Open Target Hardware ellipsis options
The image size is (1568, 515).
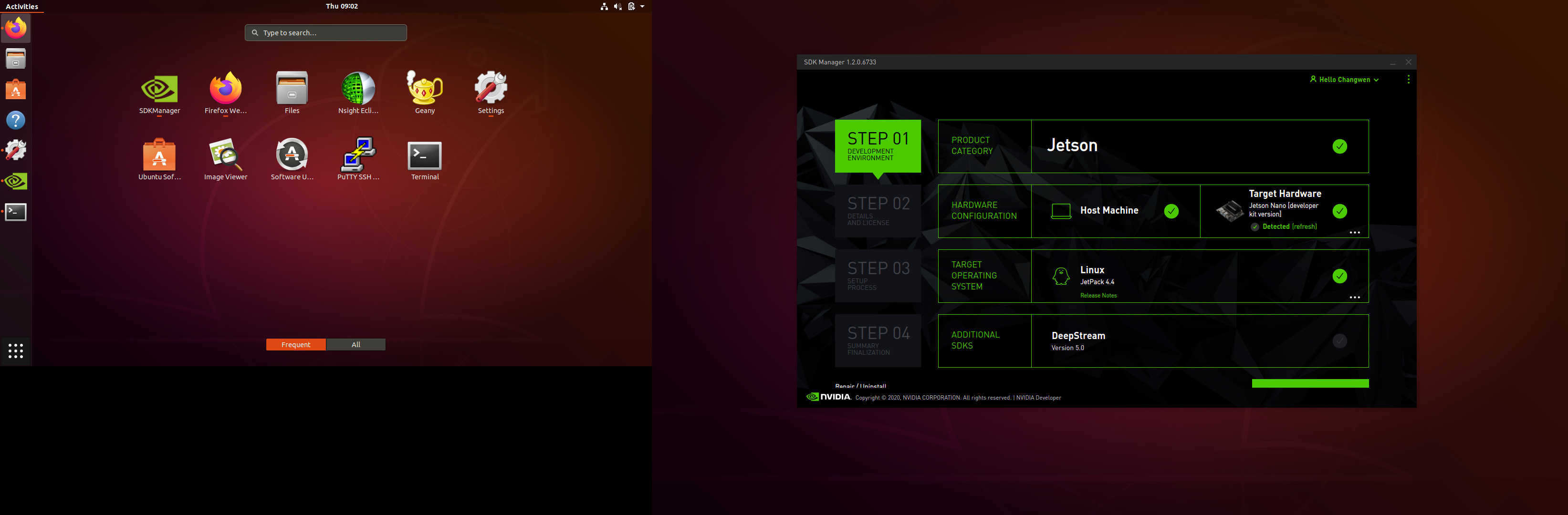pos(1354,232)
